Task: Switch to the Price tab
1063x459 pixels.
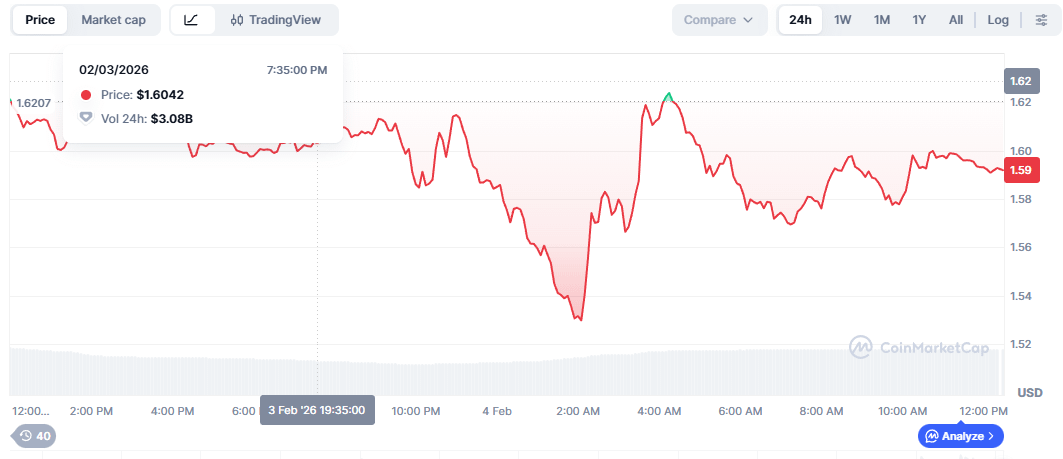Action: [40, 20]
